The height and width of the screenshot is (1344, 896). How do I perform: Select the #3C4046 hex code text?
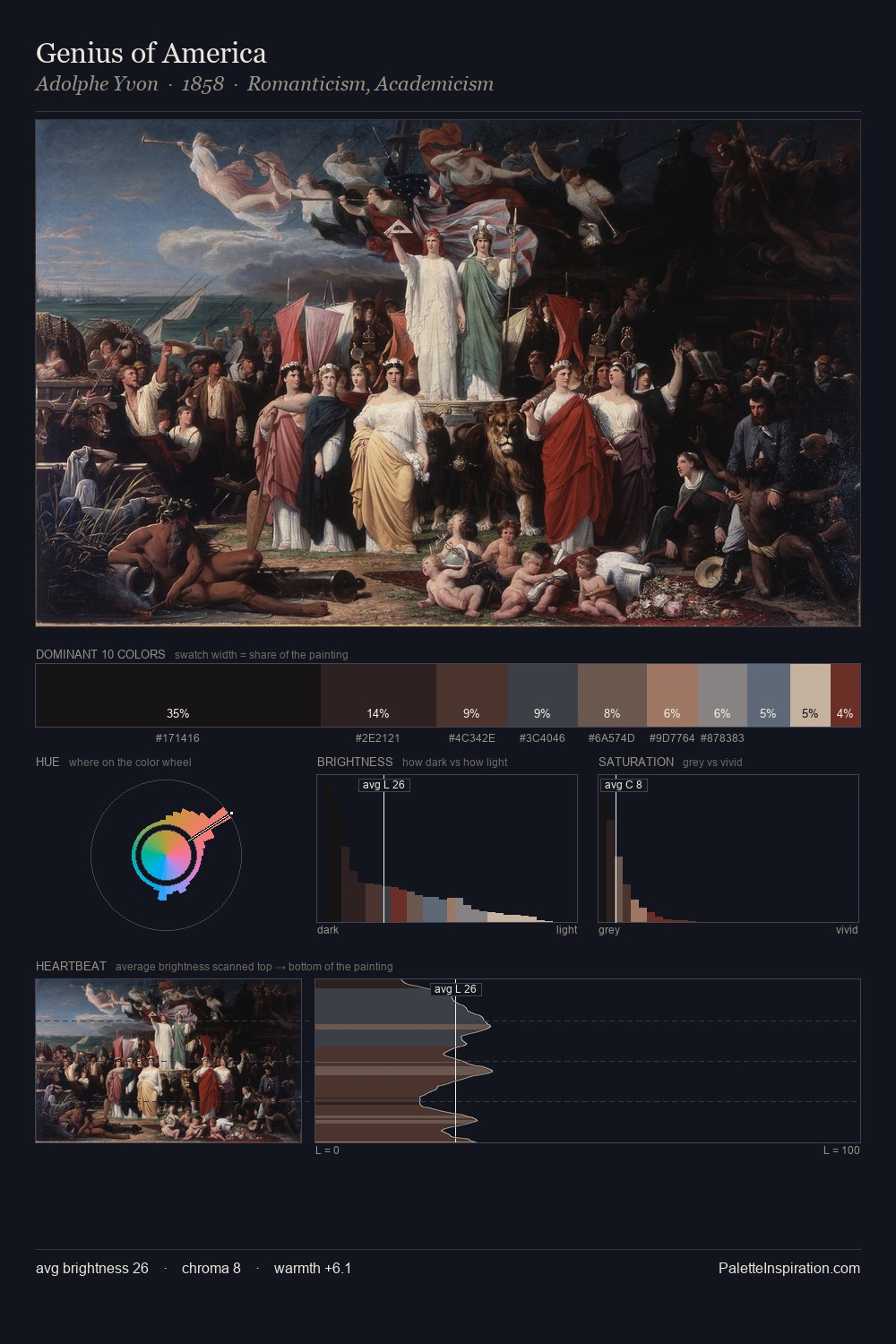coord(542,738)
